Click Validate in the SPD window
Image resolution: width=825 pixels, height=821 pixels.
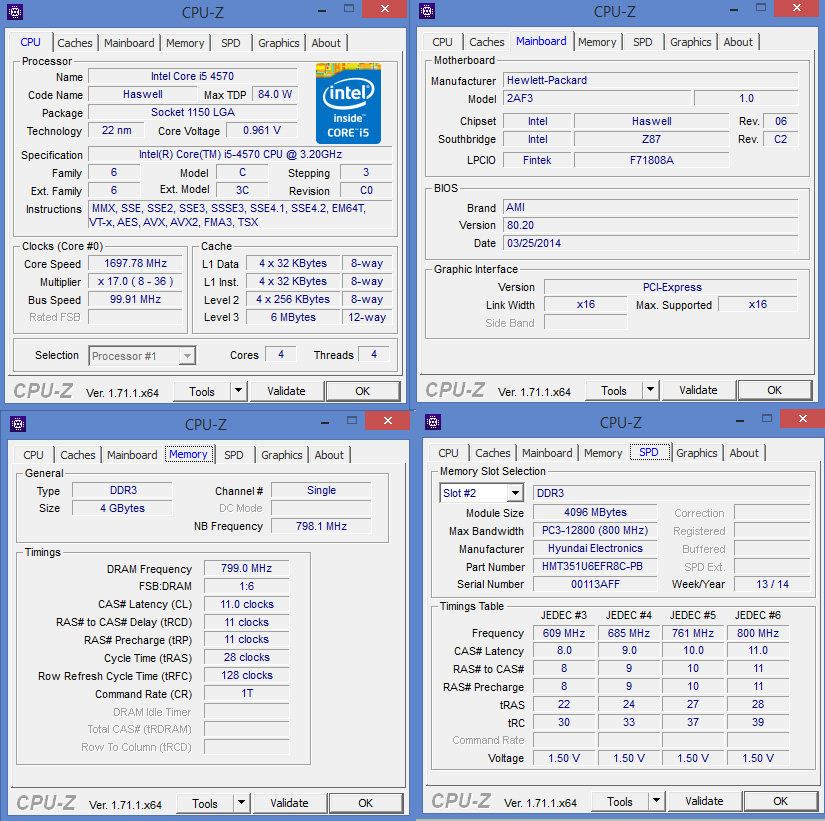click(704, 801)
